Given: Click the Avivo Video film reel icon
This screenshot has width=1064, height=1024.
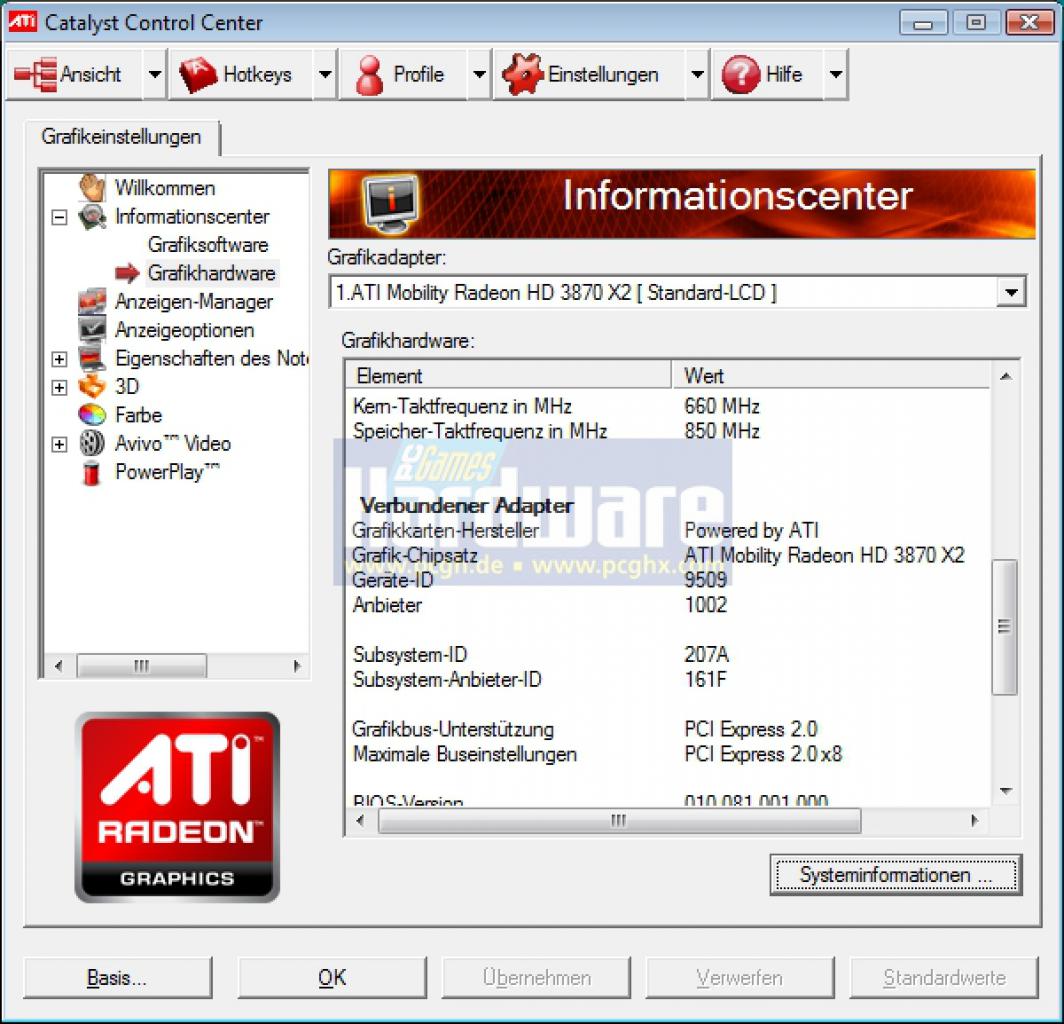Looking at the screenshot, I should tap(92, 443).
